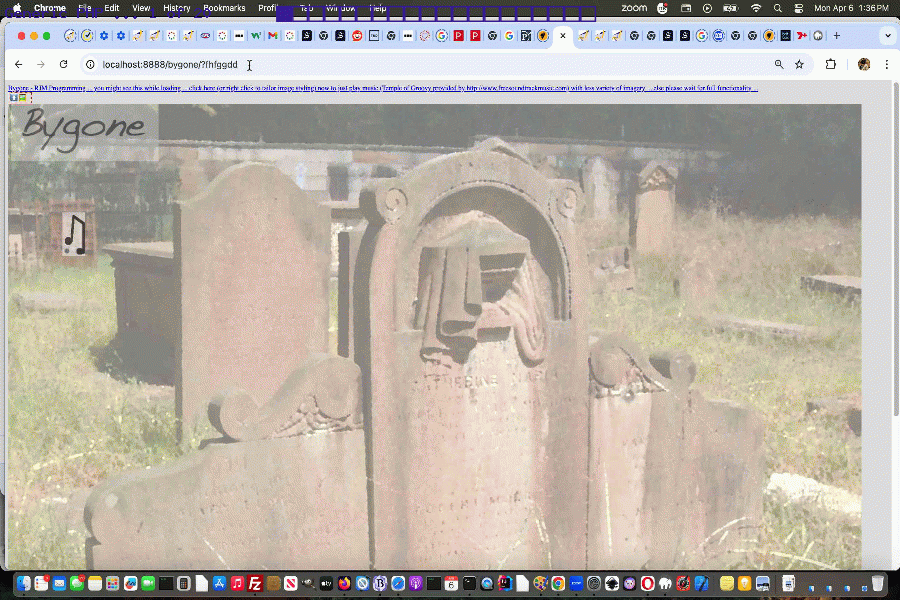
Task: Click the Chrome profile avatar
Action: (862, 63)
